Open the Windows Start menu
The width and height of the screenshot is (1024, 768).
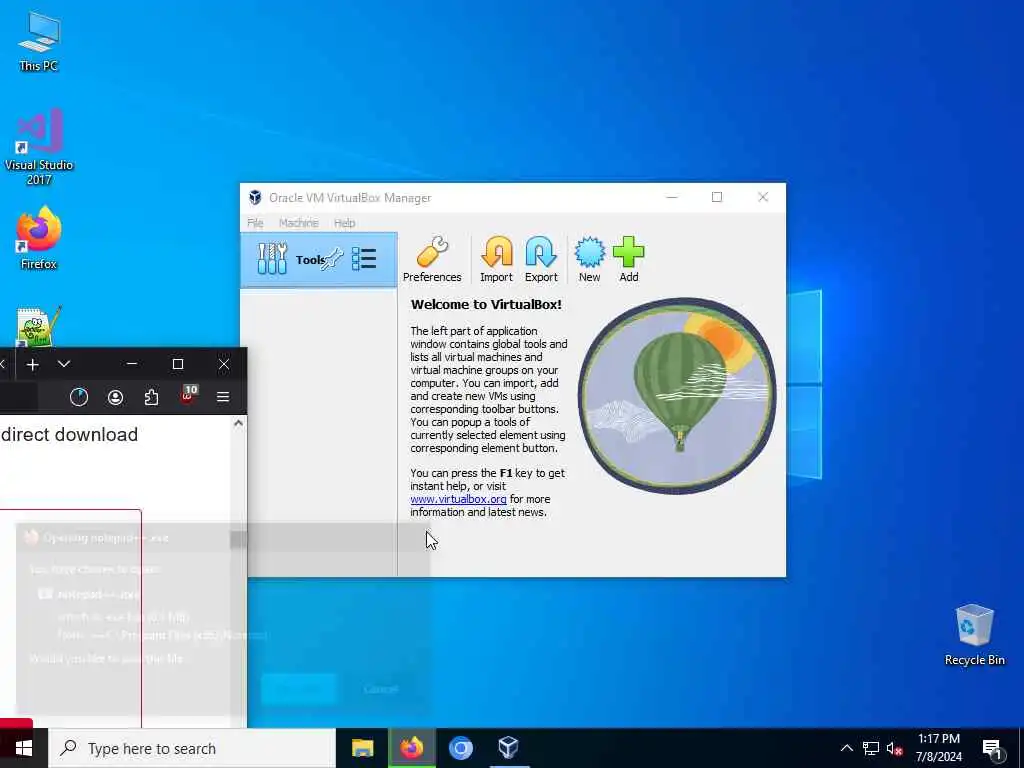[24, 748]
